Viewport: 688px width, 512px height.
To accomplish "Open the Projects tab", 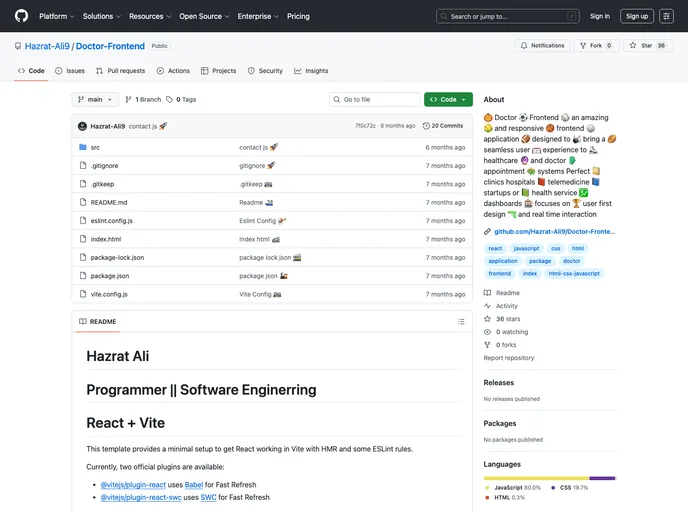I will [x=219, y=71].
